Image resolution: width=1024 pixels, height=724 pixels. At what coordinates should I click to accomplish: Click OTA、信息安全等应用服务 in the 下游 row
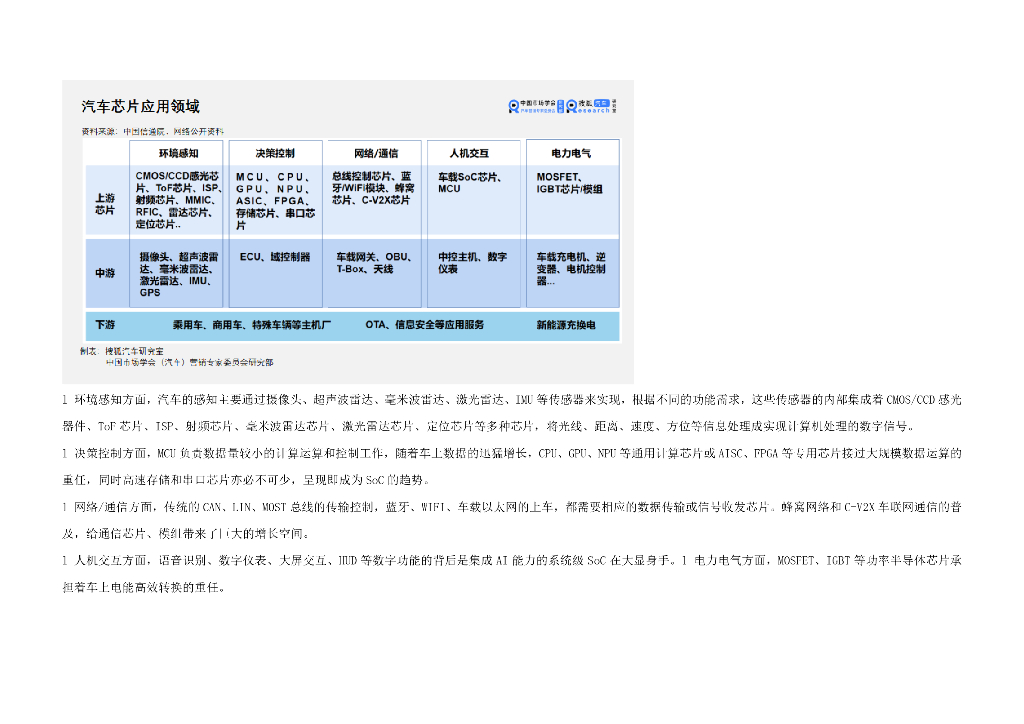pyautogui.click(x=424, y=324)
